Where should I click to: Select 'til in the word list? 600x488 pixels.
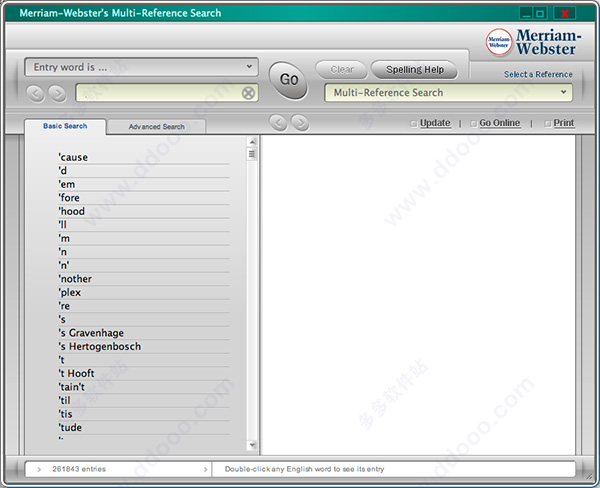point(143,401)
